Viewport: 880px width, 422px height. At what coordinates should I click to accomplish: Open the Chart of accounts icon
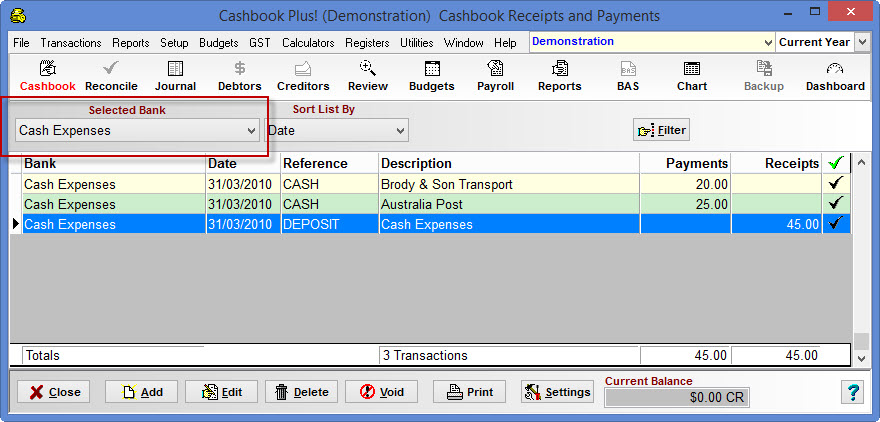tap(692, 77)
